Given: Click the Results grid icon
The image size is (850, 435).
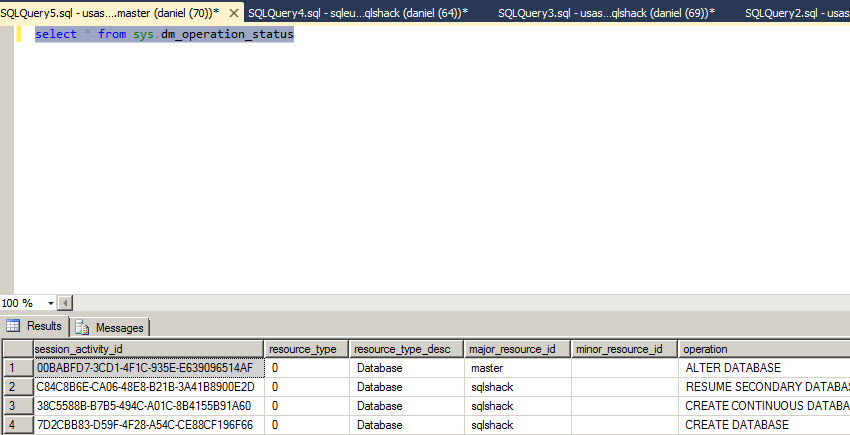Looking at the screenshot, I should point(13,326).
